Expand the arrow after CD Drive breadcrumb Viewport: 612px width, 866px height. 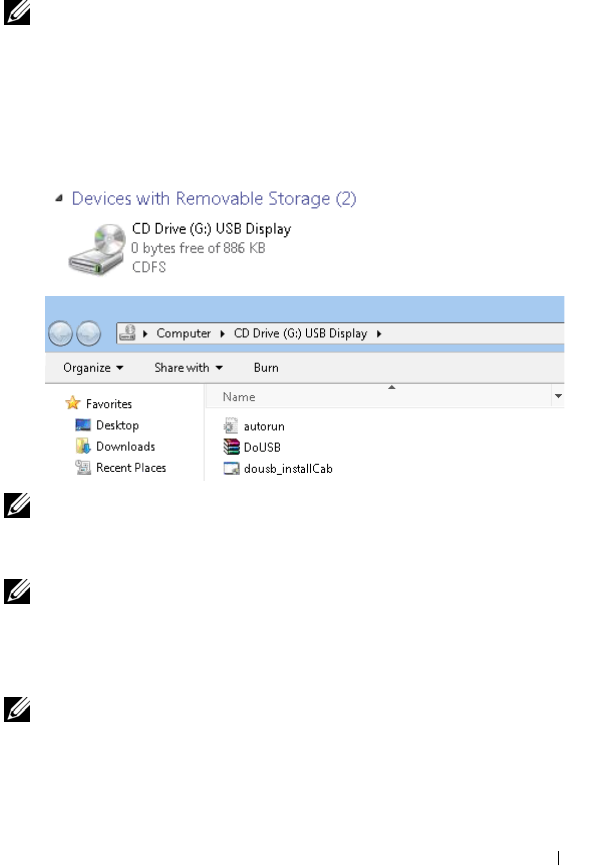pyautogui.click(x=379, y=334)
